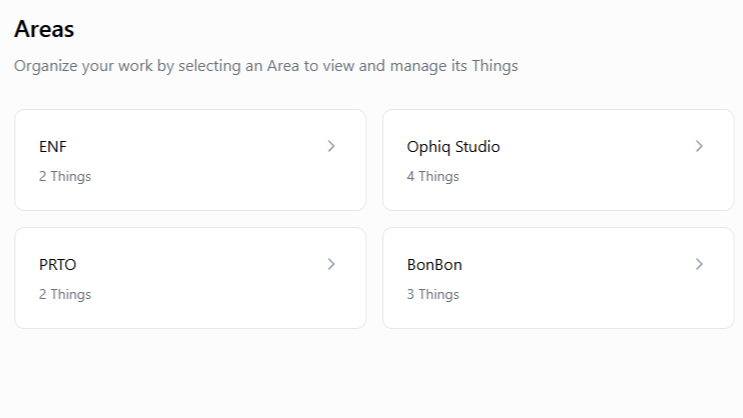The image size is (743, 418).
Task: Open the ENF area by its title
Action: point(53,147)
